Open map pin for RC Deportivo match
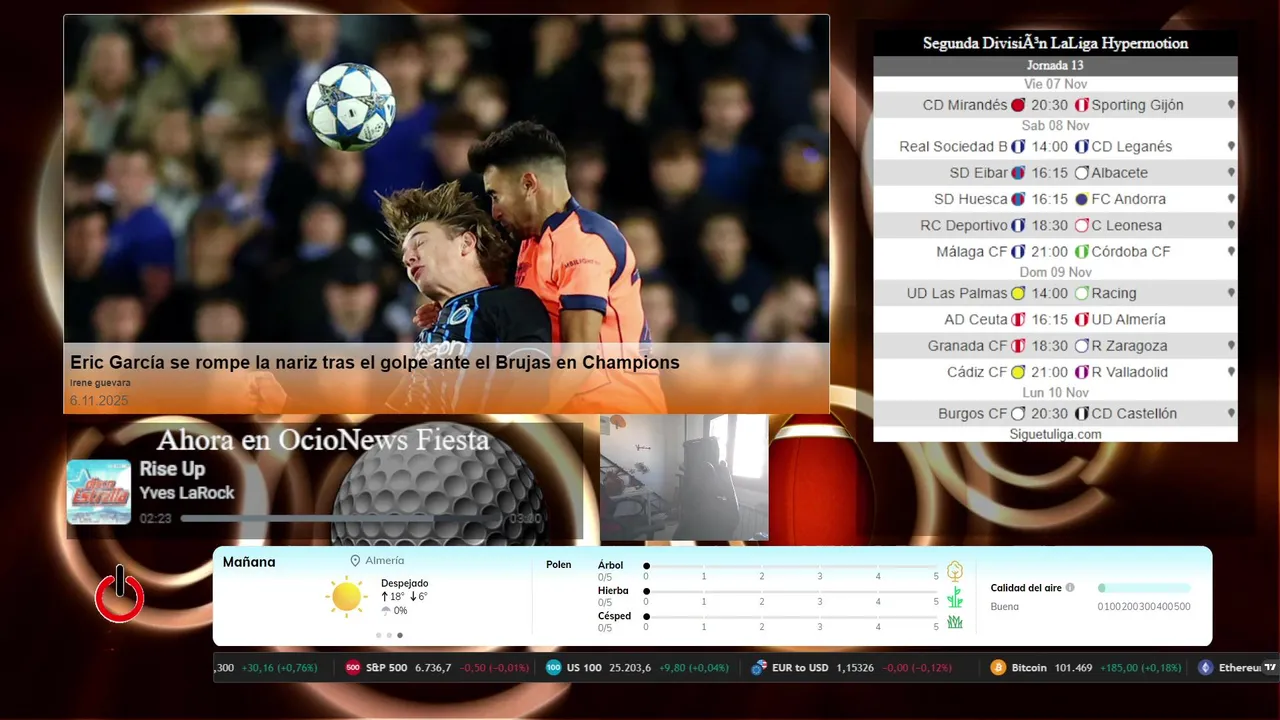 (1231, 225)
